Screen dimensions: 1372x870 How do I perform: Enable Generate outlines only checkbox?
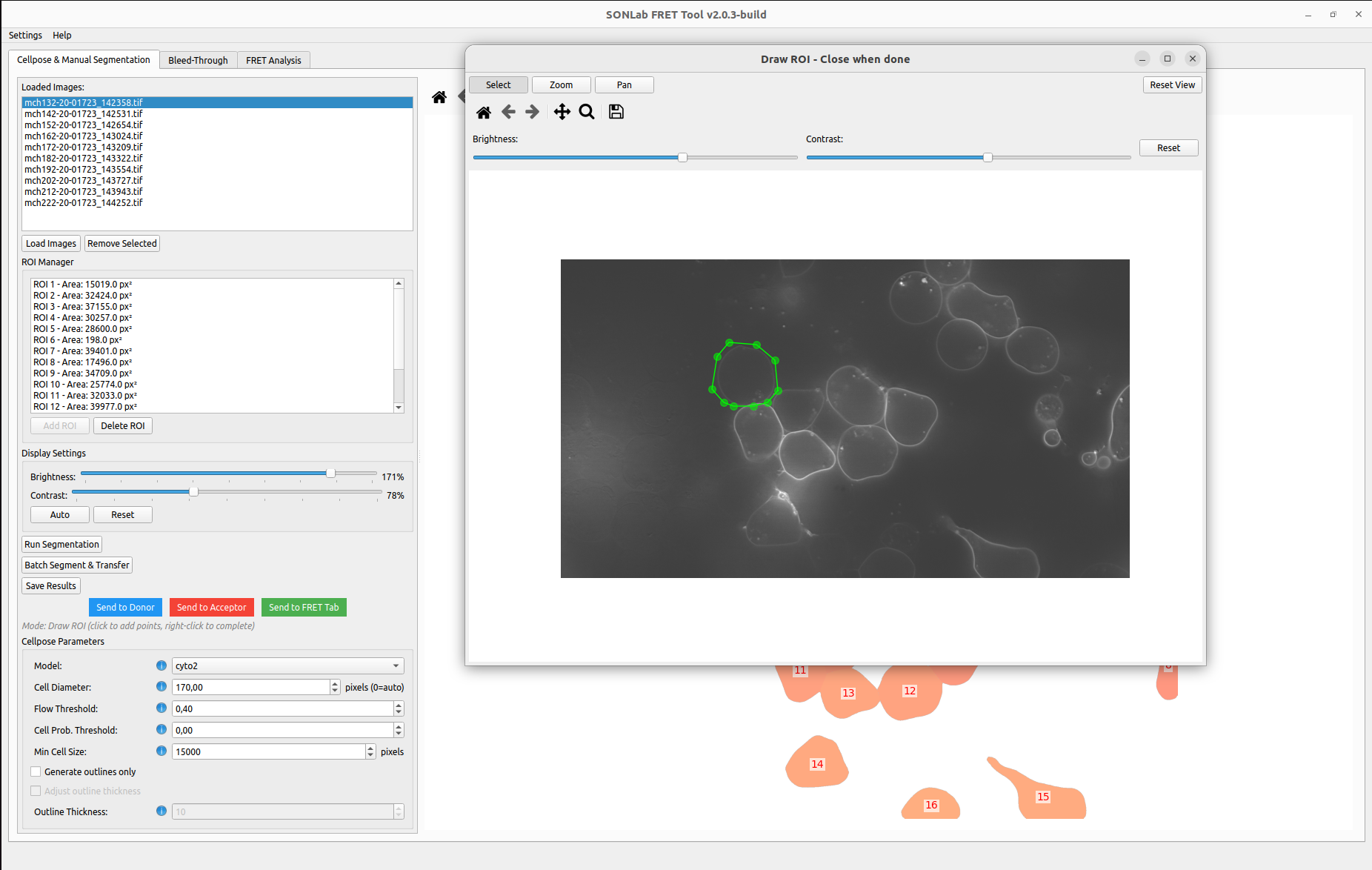[x=36, y=772]
